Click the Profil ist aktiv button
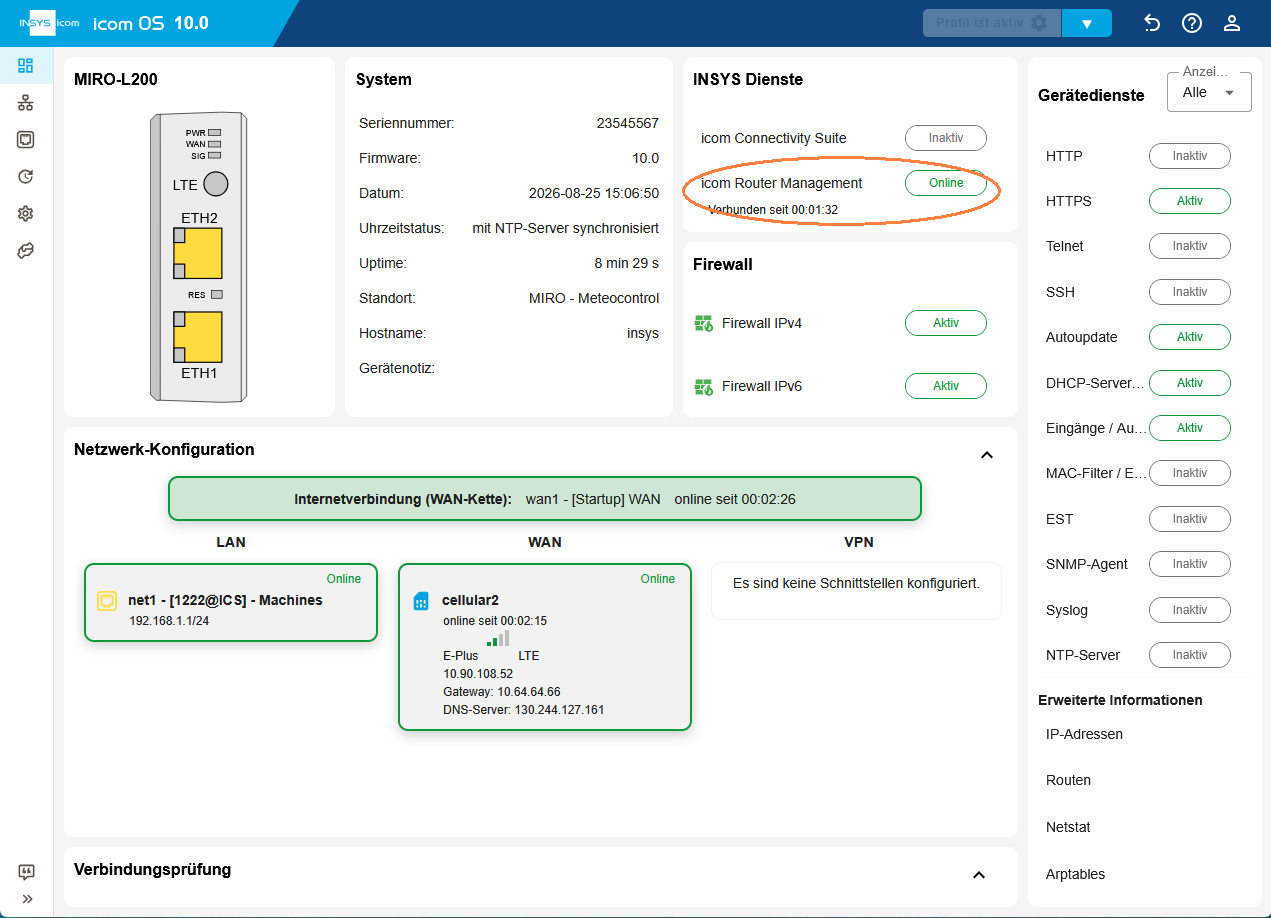 pos(991,23)
